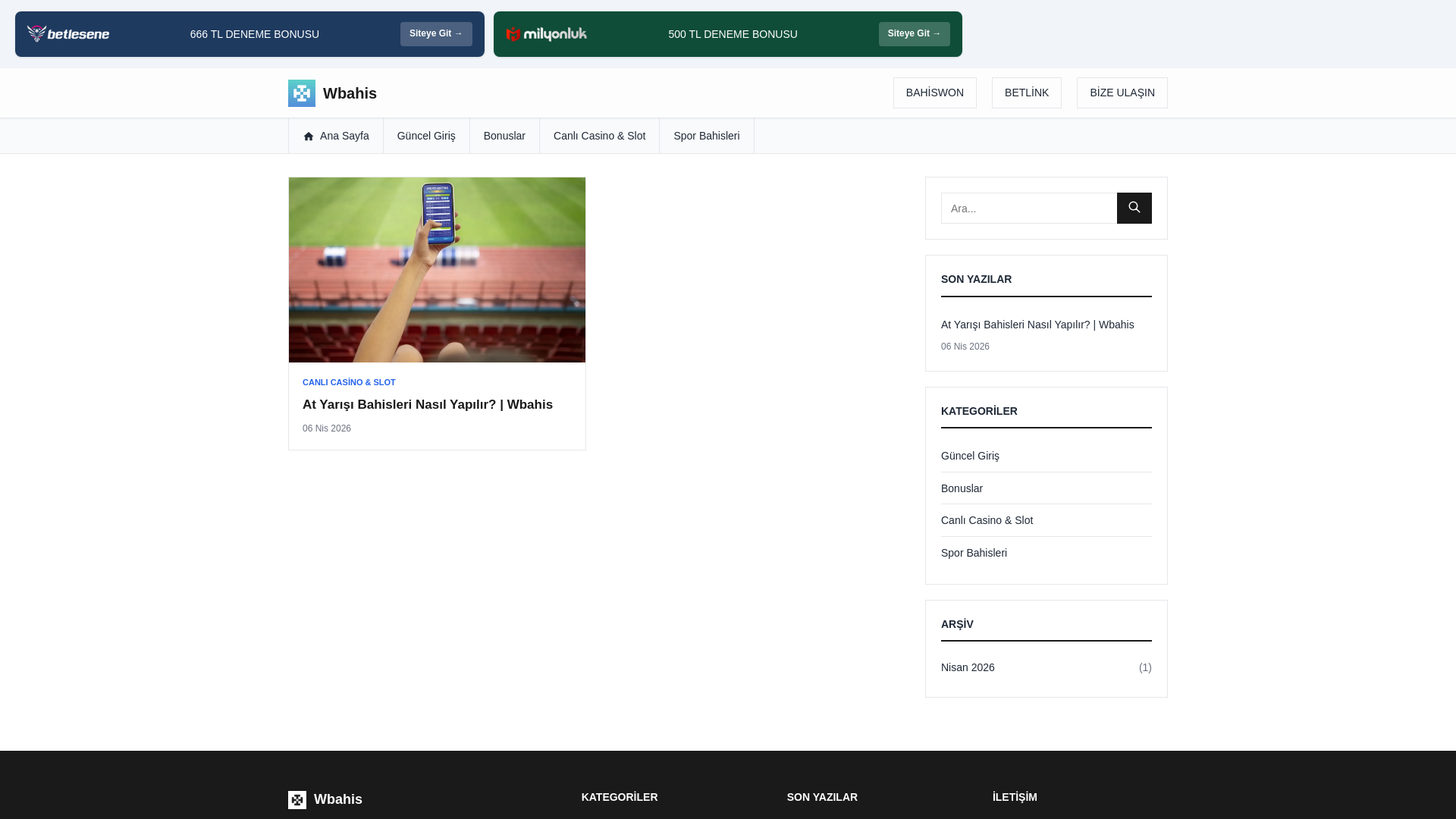Select Bonuslar in the navigation bar
Image resolution: width=1456 pixels, height=819 pixels.
coord(504,136)
